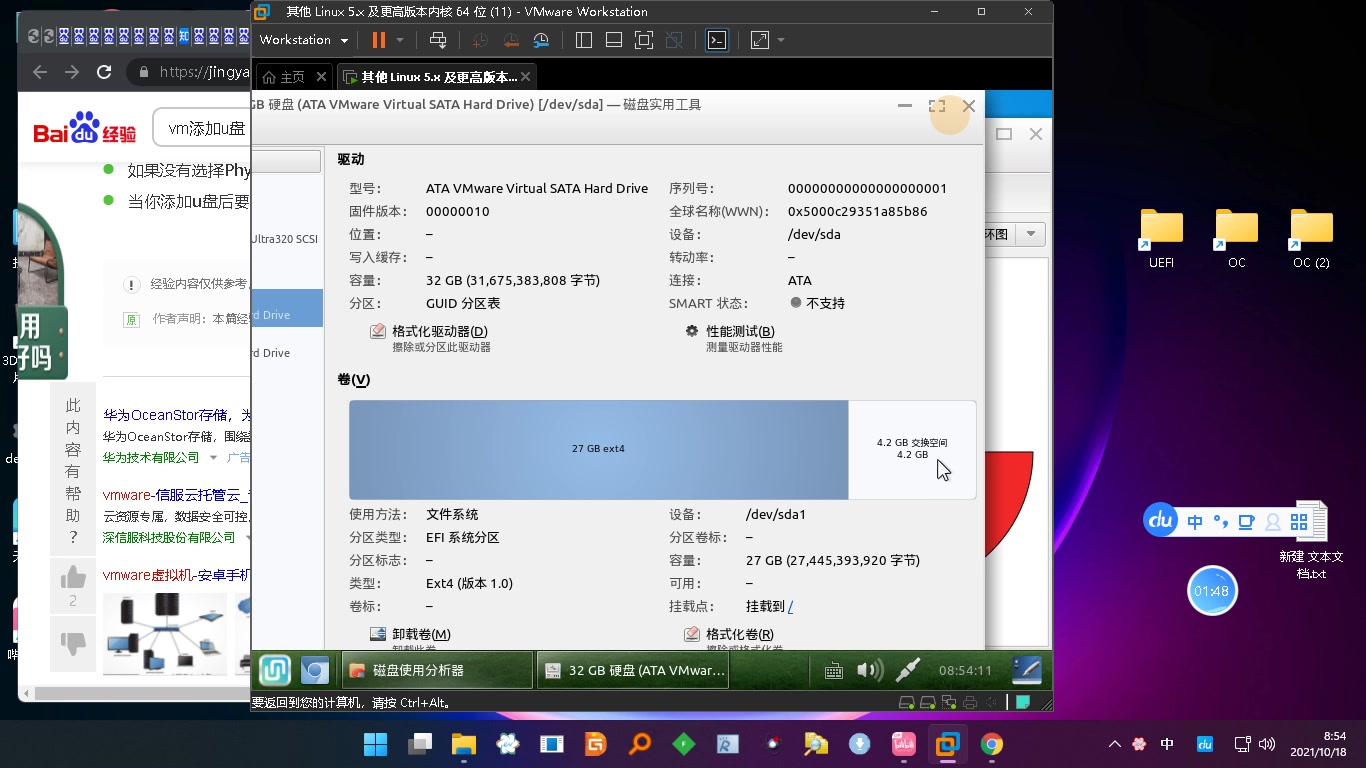Revert the VM to its previous snapshot
Image resolution: width=1366 pixels, height=768 pixels.
pyautogui.click(x=511, y=40)
